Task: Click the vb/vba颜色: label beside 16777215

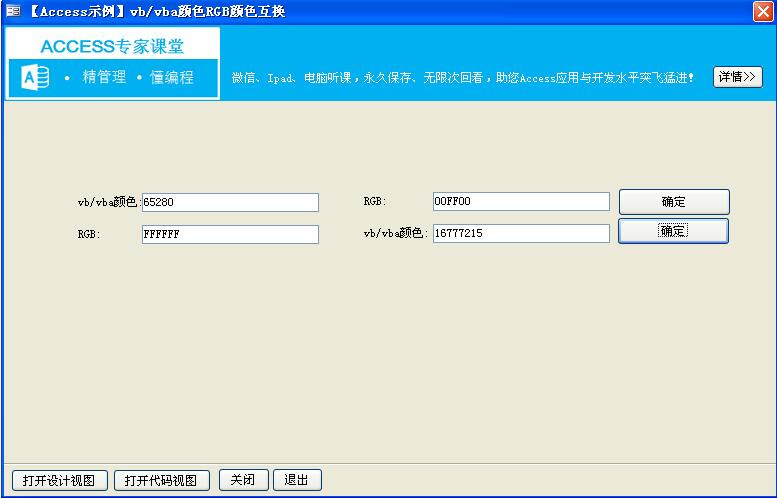Action: click(395, 233)
